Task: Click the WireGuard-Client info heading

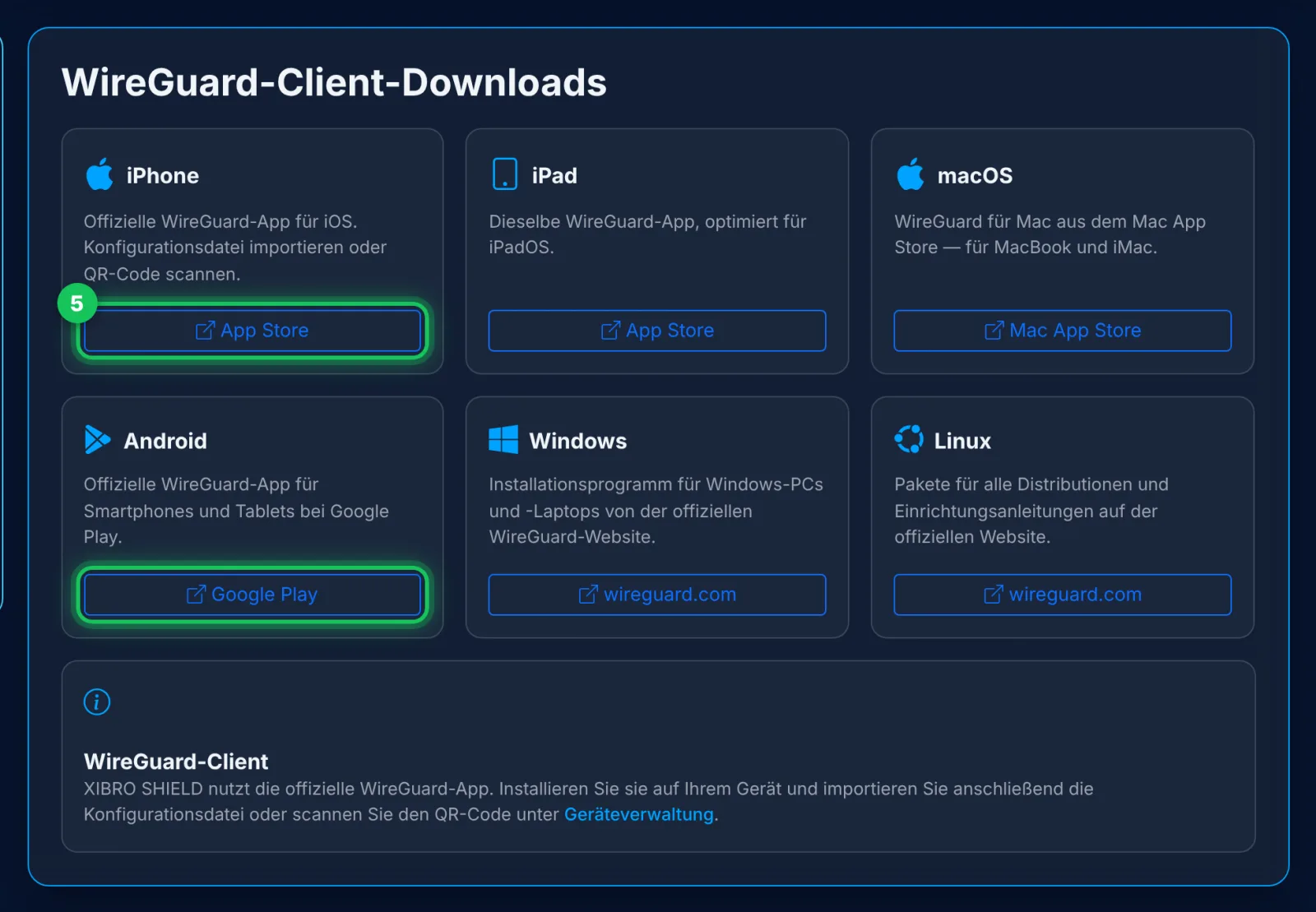Action: pos(176,761)
